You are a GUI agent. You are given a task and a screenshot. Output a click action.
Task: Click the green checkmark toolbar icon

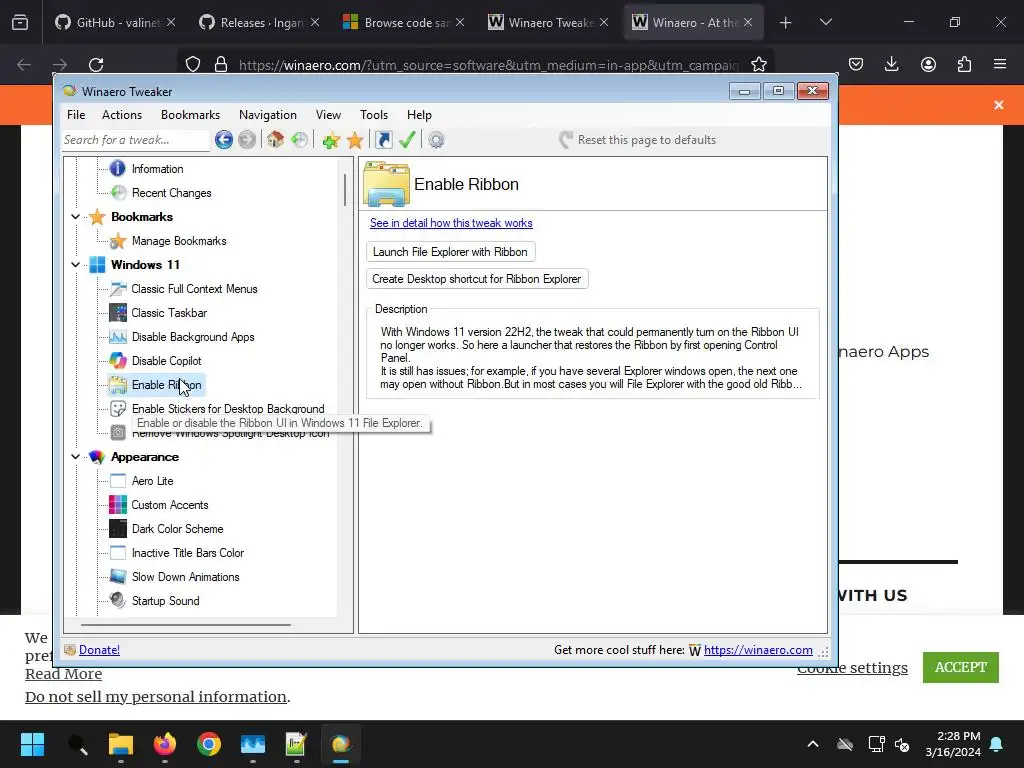click(407, 140)
